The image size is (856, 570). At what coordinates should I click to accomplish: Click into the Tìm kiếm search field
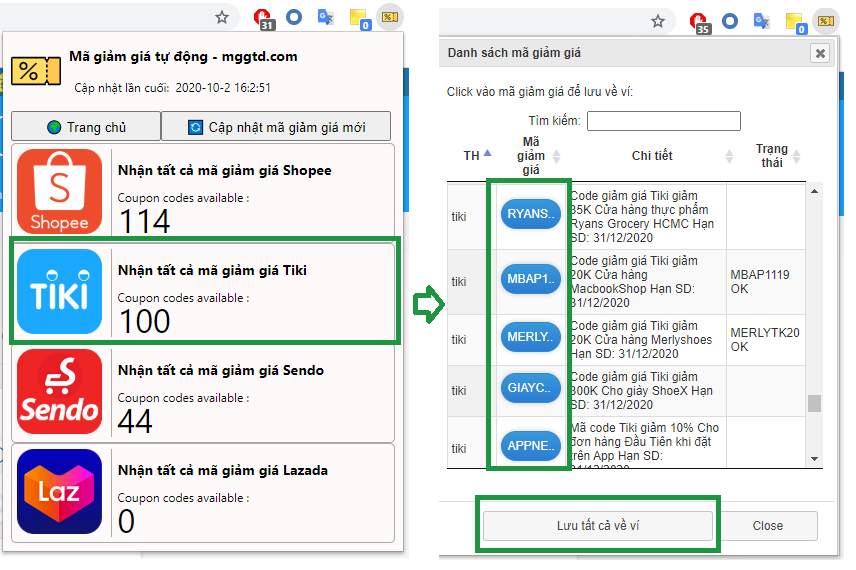coord(664,121)
